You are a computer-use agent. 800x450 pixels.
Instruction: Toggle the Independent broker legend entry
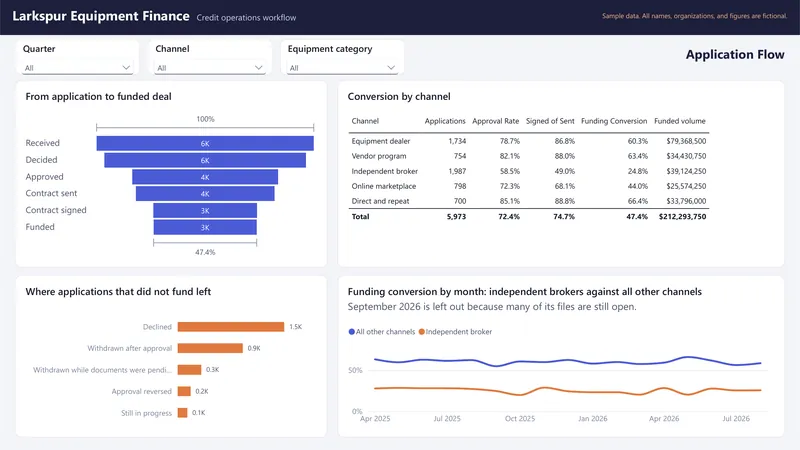[x=455, y=332]
